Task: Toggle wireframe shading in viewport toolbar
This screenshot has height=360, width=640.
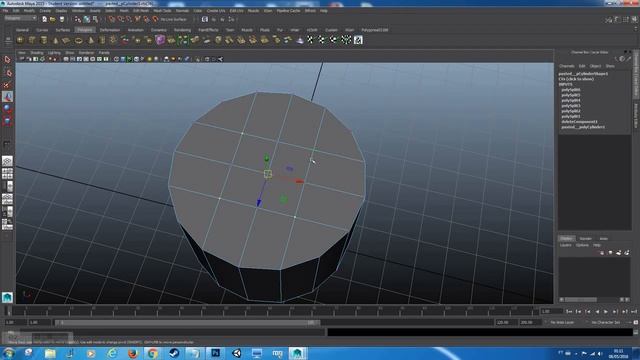Action: coord(116,59)
